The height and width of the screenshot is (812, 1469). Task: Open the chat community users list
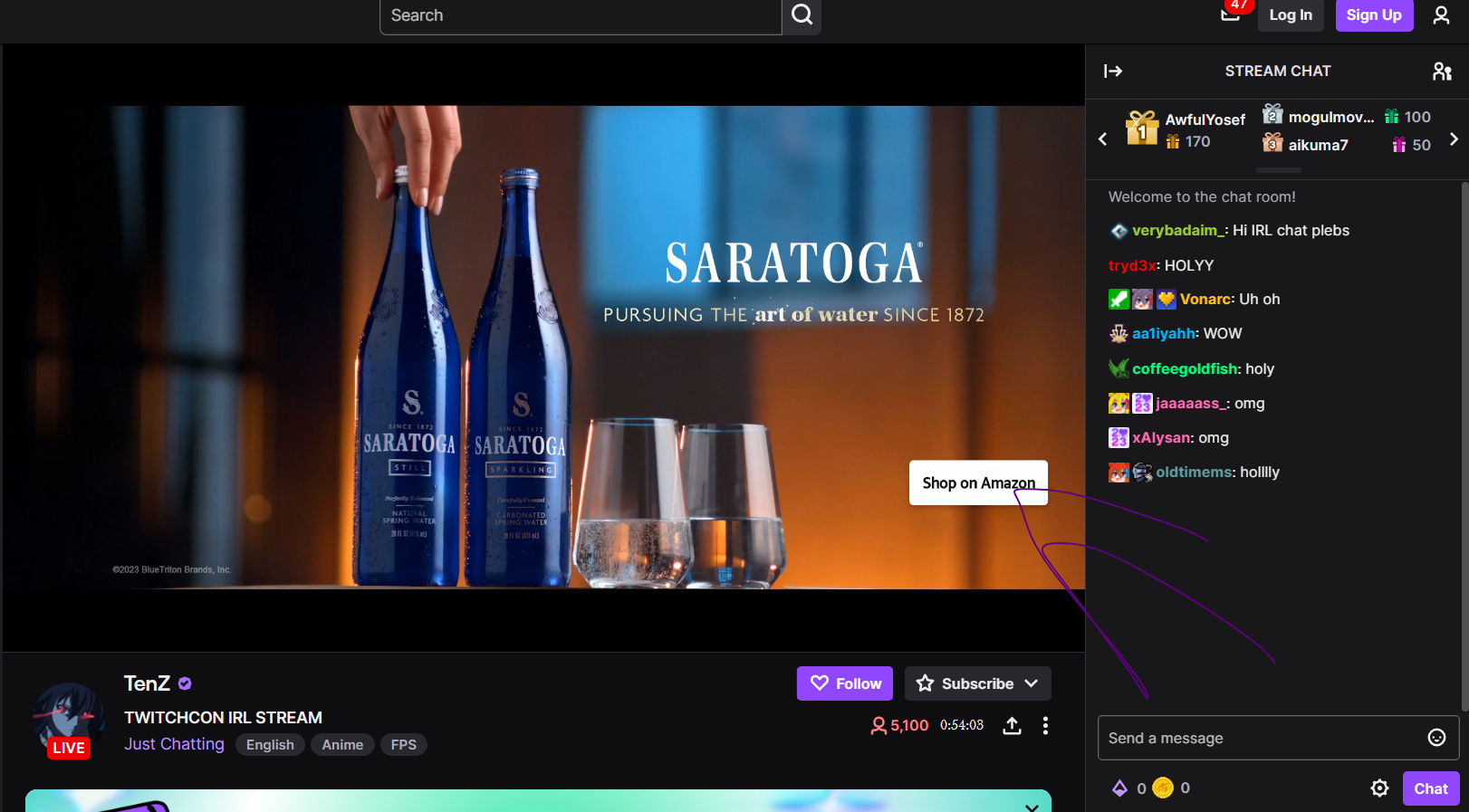1442,71
